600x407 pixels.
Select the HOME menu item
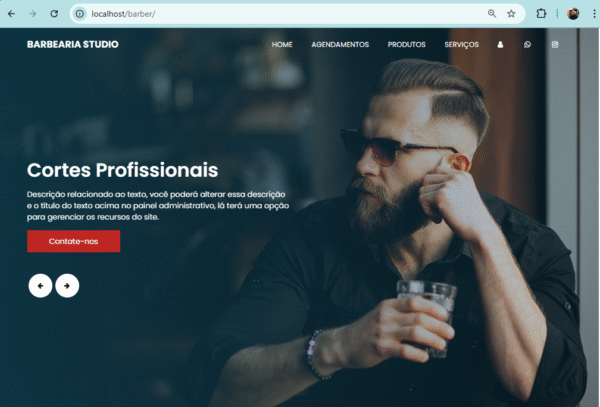[x=282, y=45]
